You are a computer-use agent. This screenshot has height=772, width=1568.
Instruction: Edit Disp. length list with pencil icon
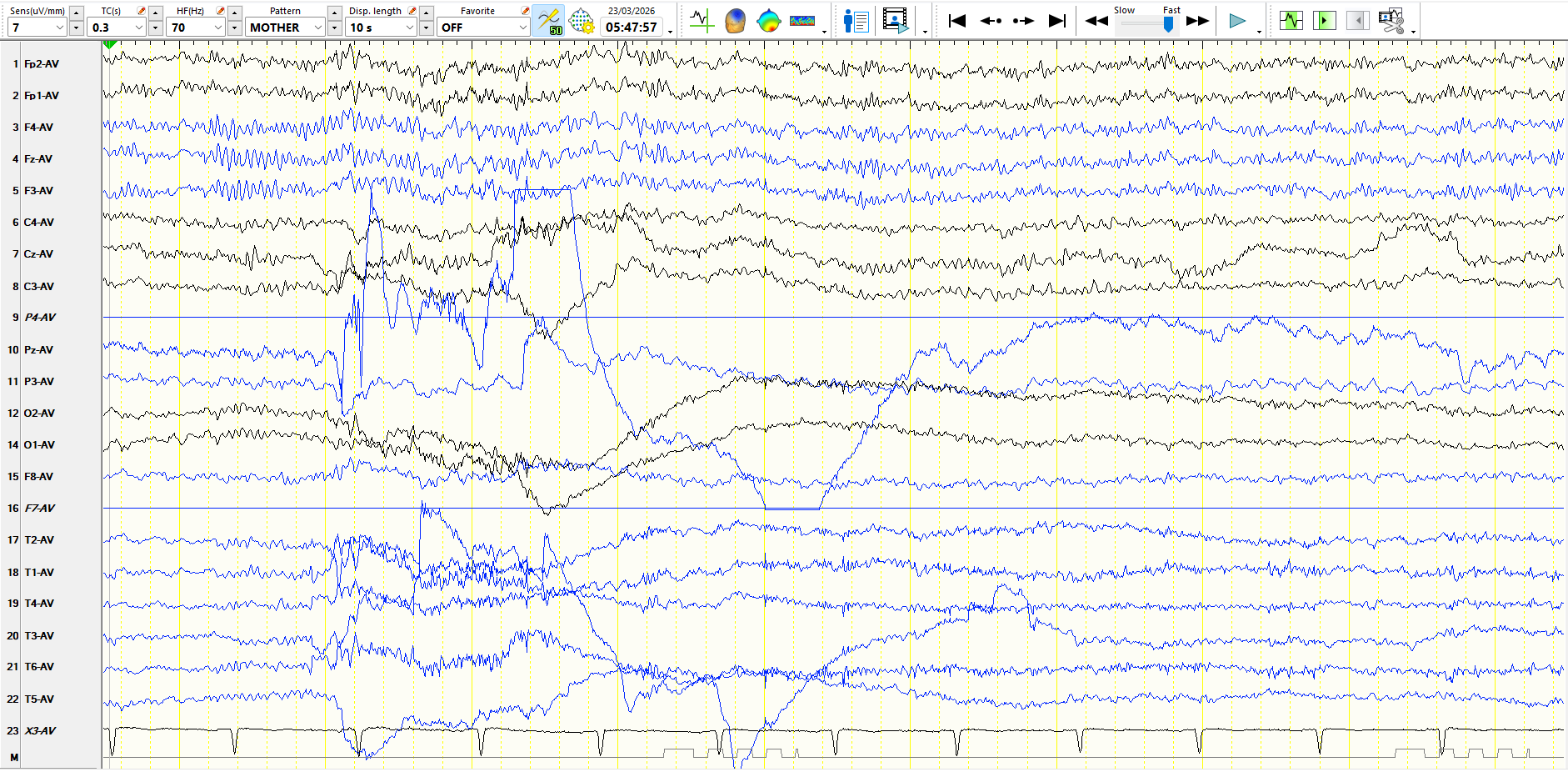[x=412, y=11]
